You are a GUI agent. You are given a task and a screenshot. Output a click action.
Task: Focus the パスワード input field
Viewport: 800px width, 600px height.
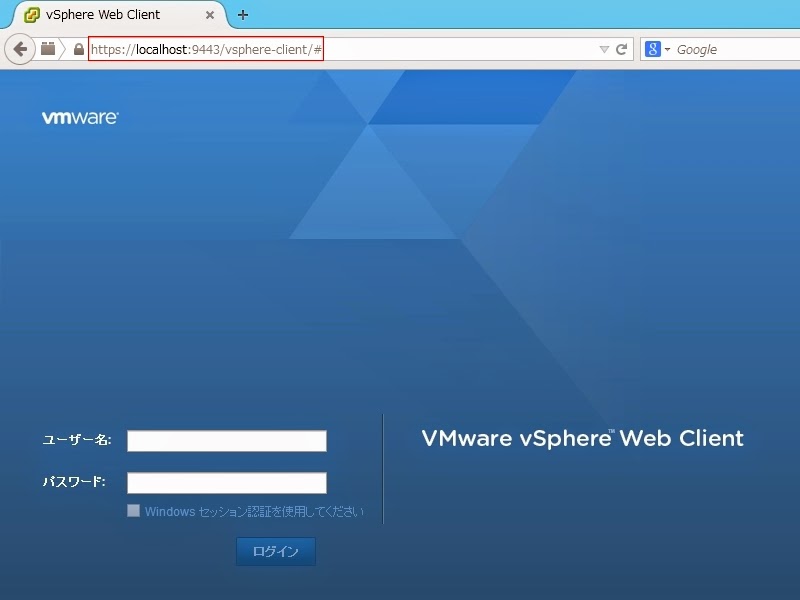click(227, 483)
